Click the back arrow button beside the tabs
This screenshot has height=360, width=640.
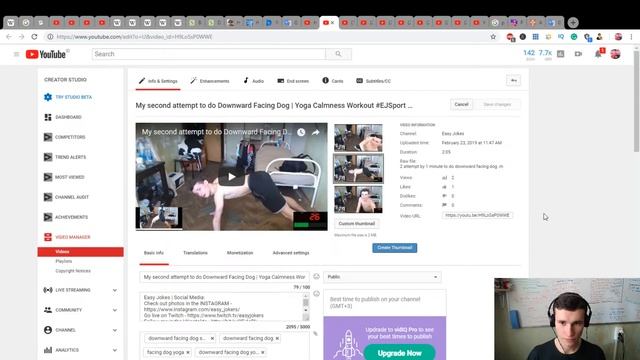click(x=513, y=80)
